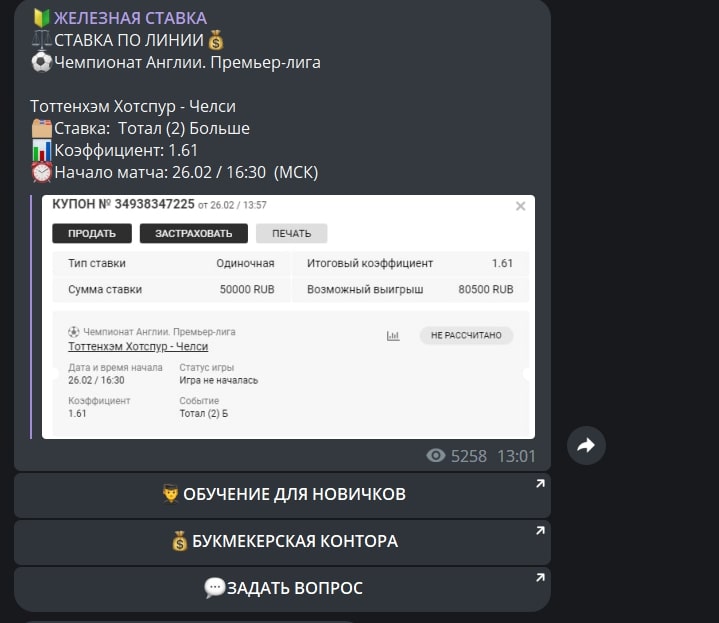Click the НЕ РАССЧИТАНО status badge
This screenshot has height=623, width=719.
(466, 335)
